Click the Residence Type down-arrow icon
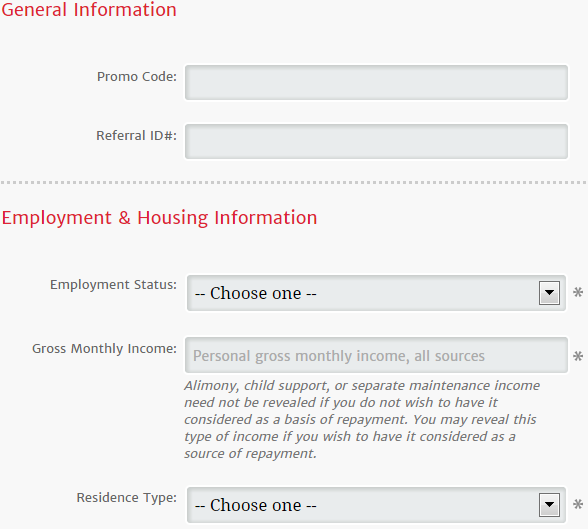The image size is (588, 529). [549, 505]
